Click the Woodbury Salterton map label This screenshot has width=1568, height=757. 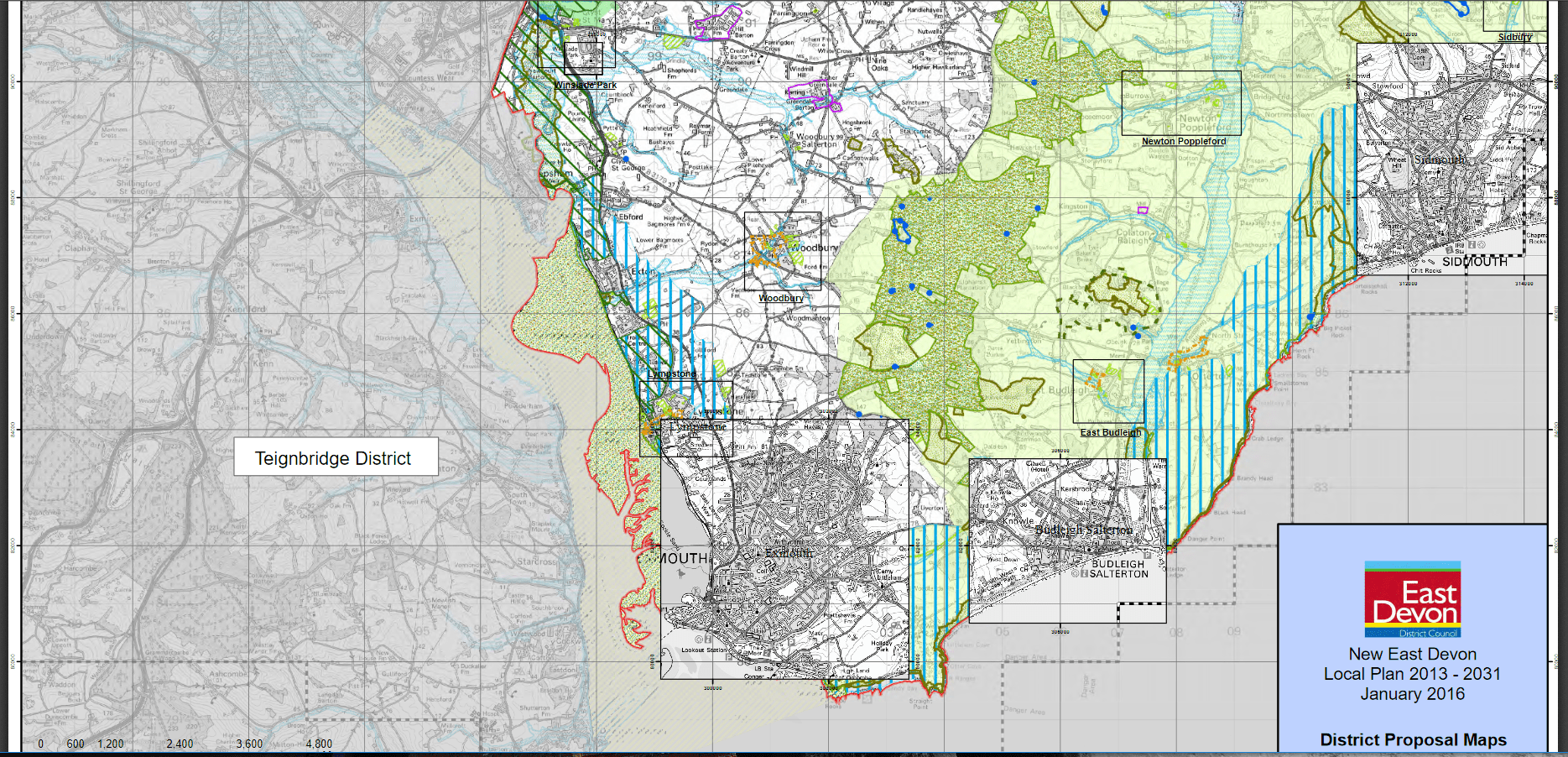[x=815, y=140]
